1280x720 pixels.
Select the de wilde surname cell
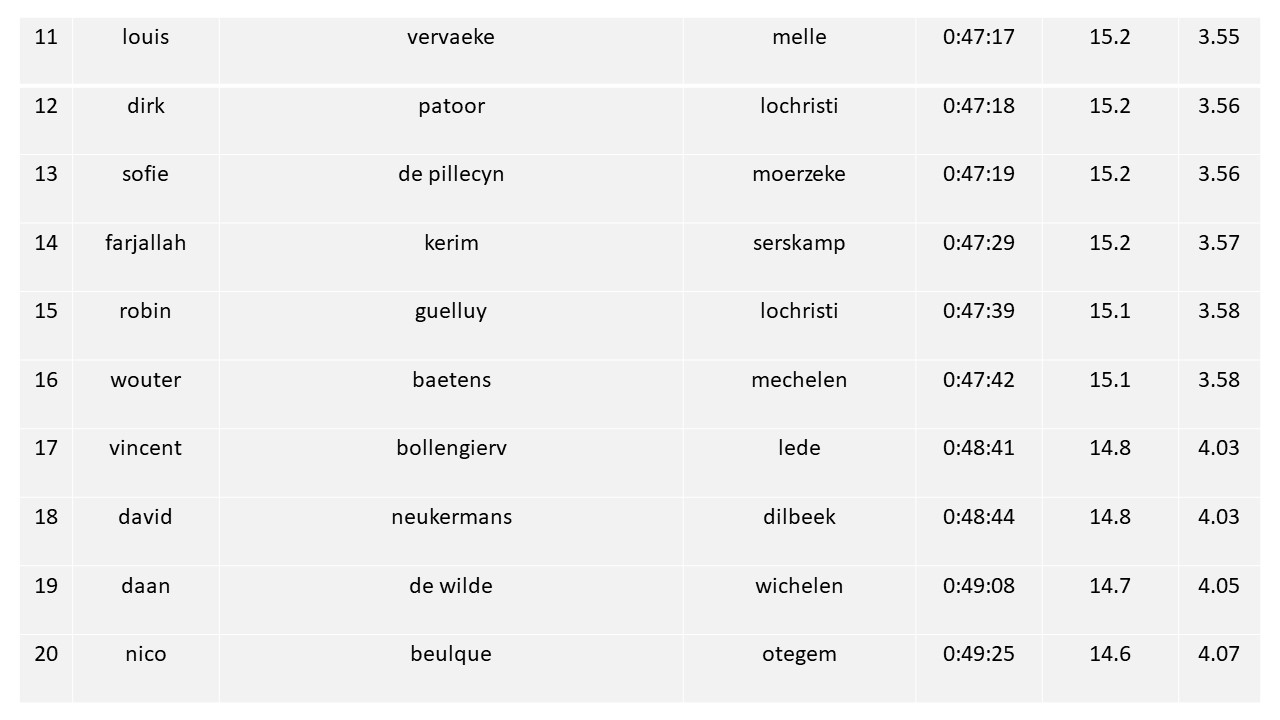coord(451,599)
